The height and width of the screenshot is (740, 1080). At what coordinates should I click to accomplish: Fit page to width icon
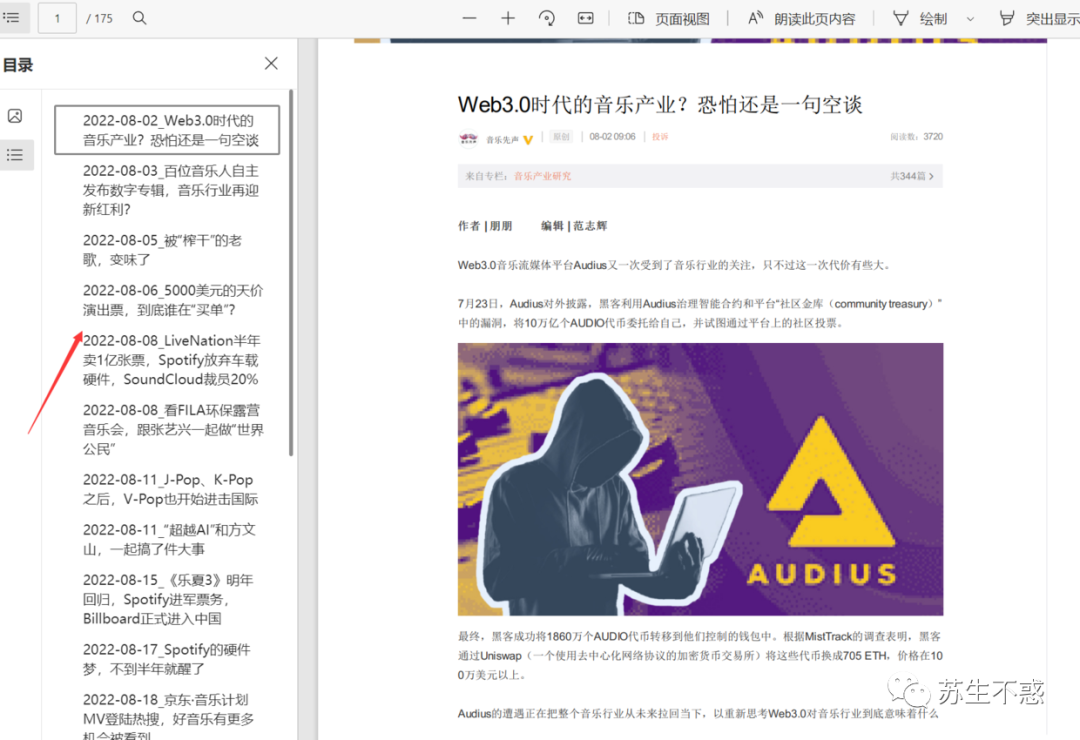[585, 19]
